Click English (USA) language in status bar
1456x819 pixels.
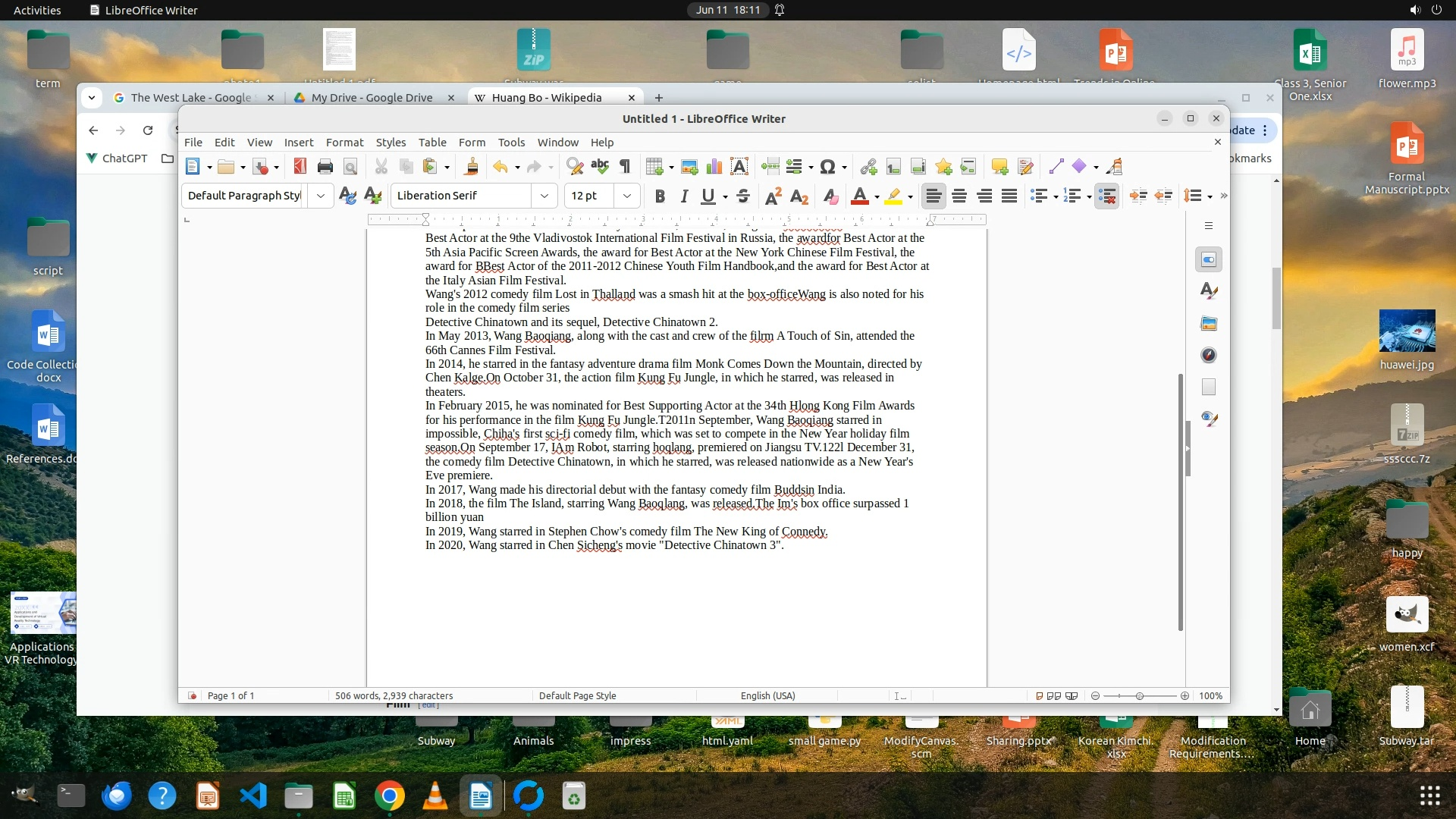[x=767, y=695]
